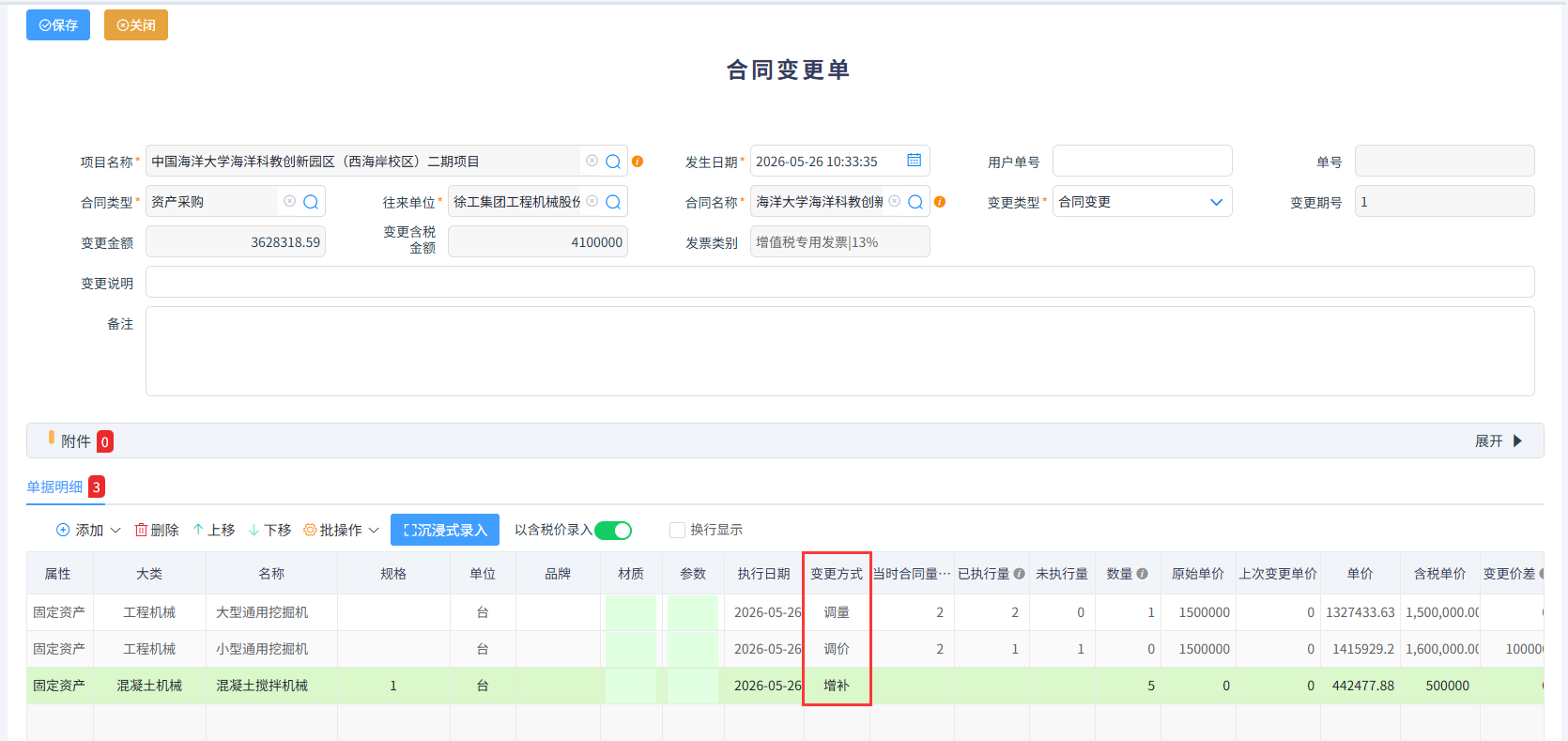Image resolution: width=1568 pixels, height=741 pixels.
Task: Select the 大型通用挖掘机 table row
Action: 785,612
